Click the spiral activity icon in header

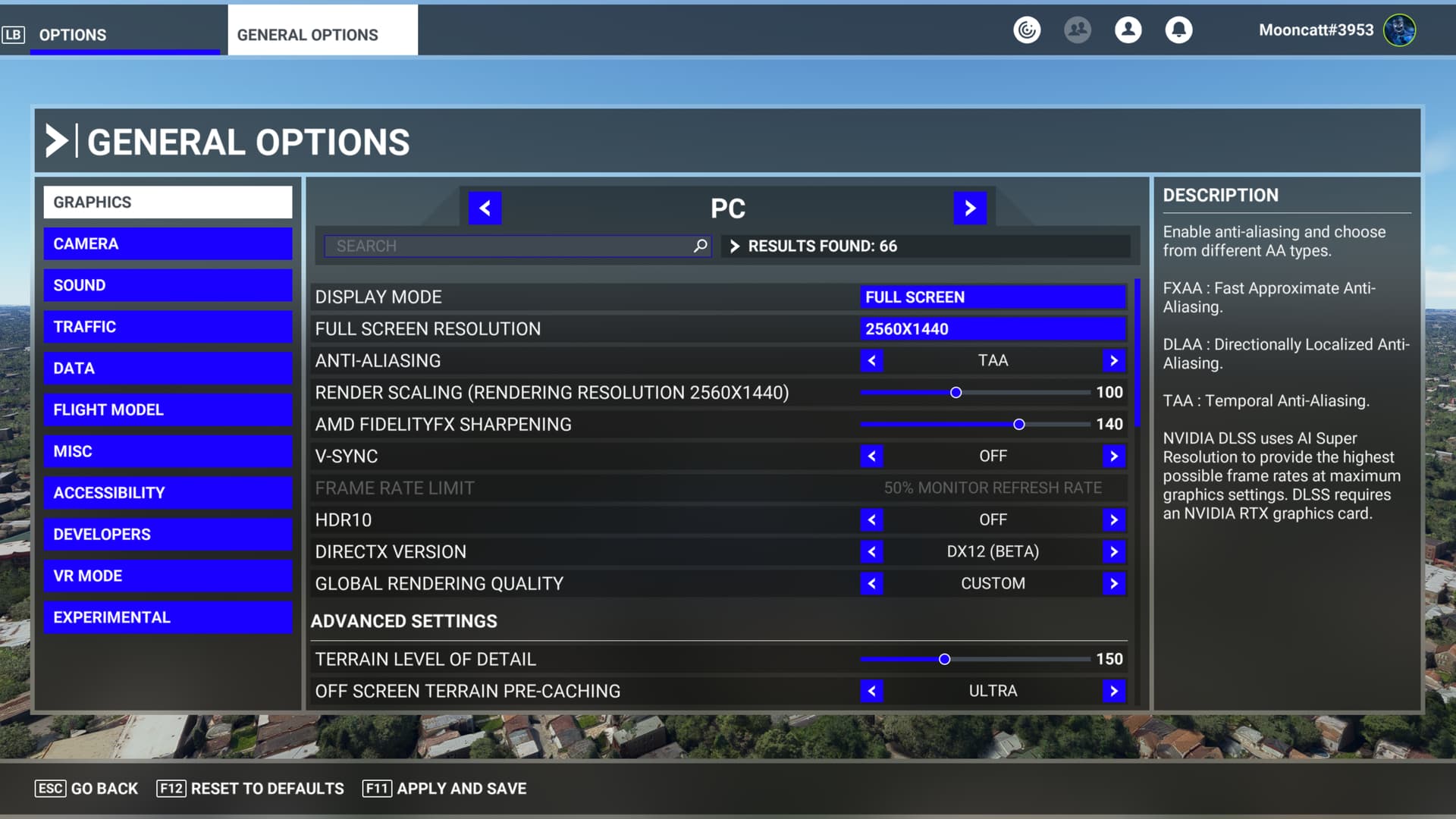click(x=1027, y=30)
